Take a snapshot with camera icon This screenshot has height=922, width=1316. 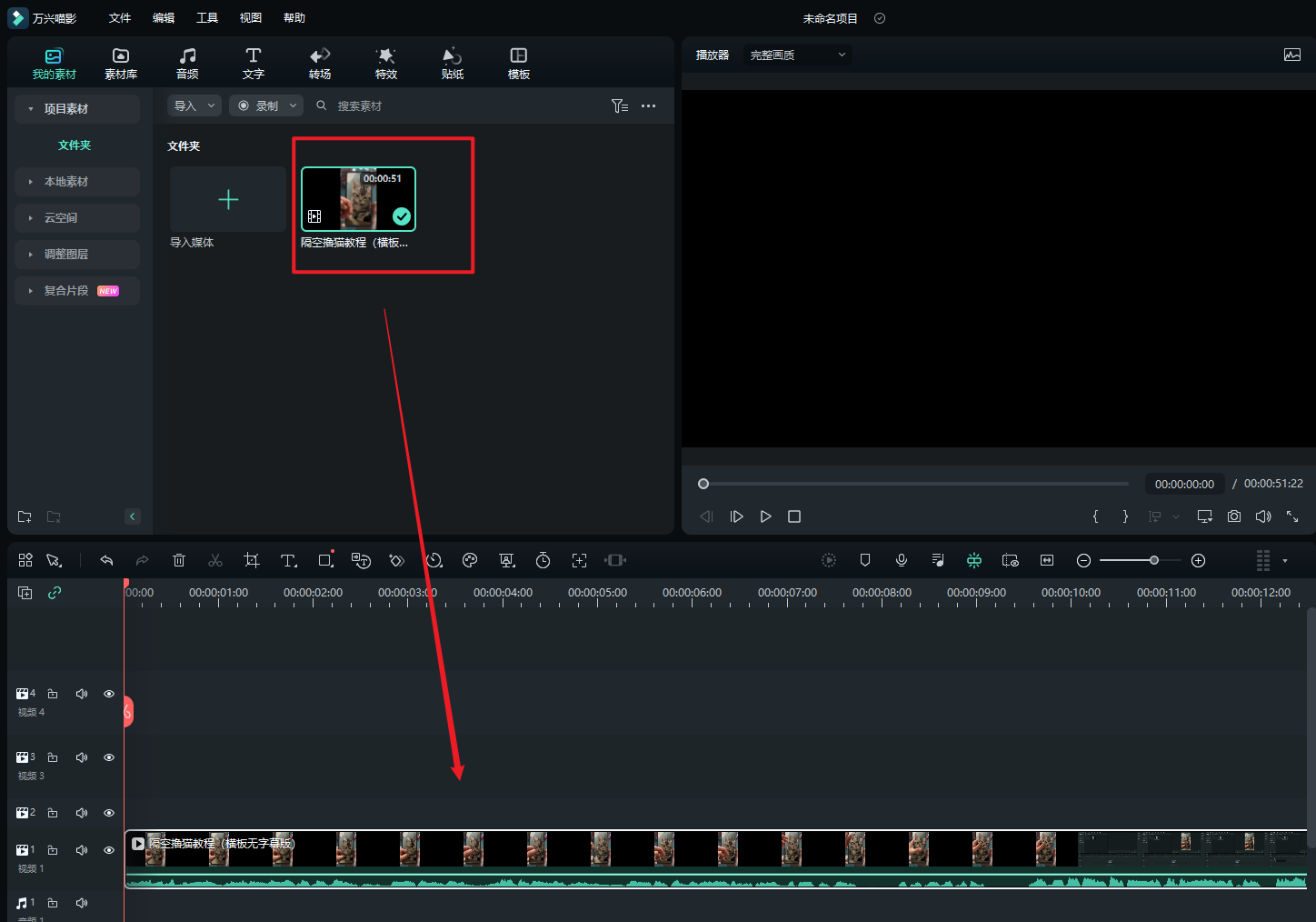pyautogui.click(x=1234, y=516)
